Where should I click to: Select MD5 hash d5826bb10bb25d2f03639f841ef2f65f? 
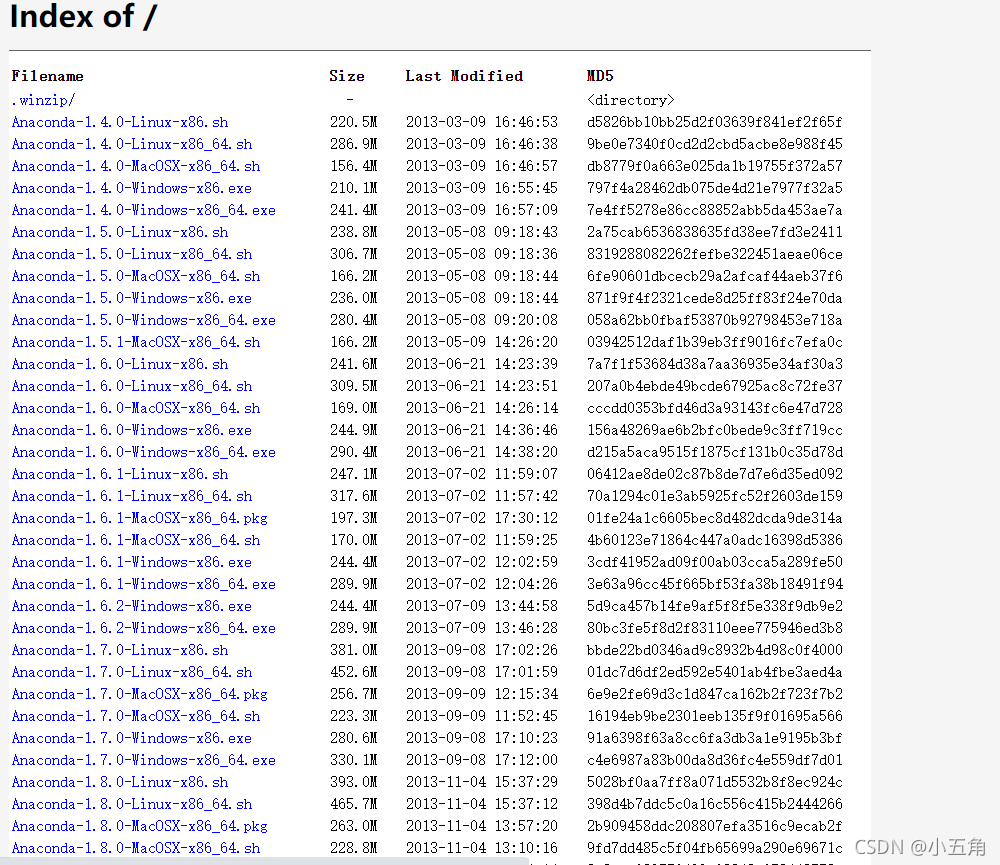pos(715,122)
